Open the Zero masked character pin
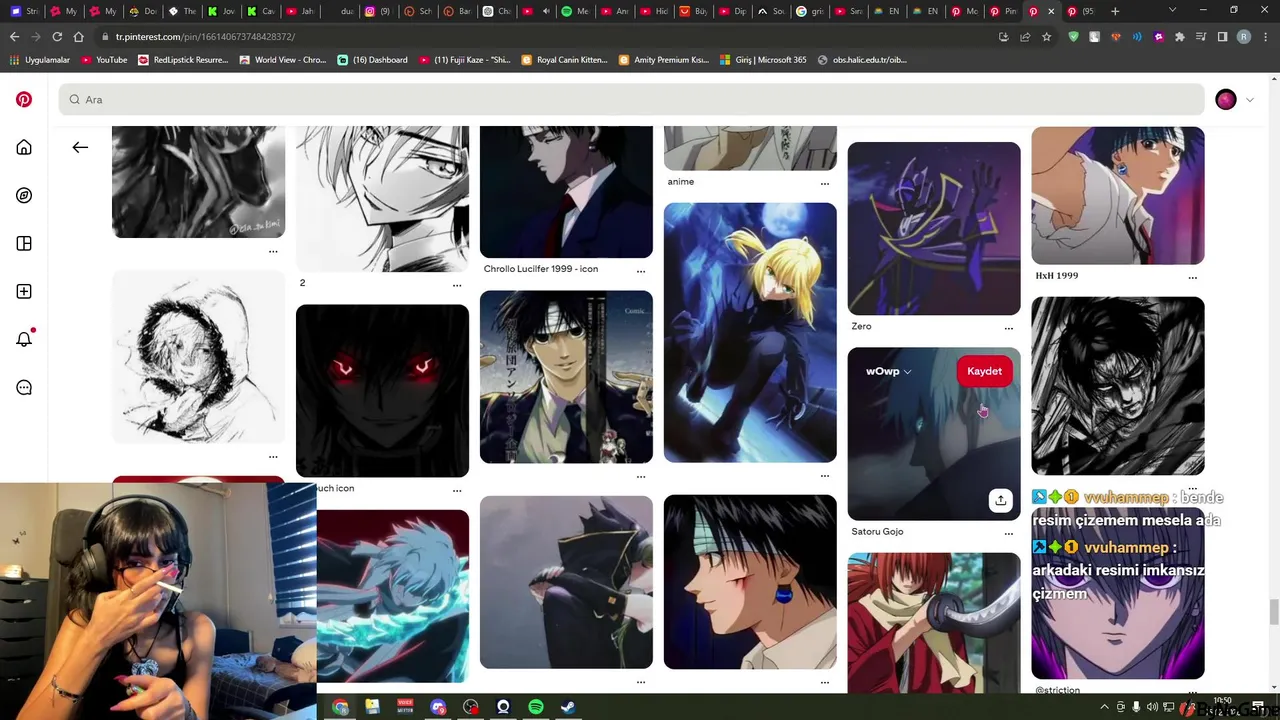The width and height of the screenshot is (1280, 720). [x=934, y=228]
